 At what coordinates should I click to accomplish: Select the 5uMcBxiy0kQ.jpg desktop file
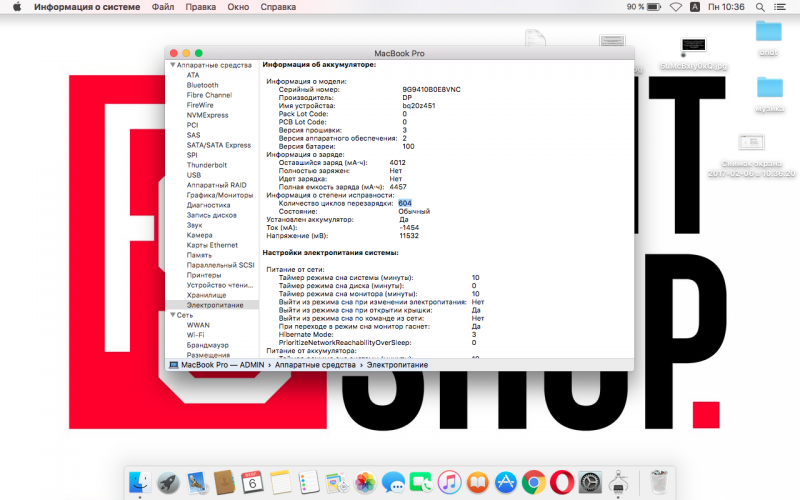click(690, 50)
